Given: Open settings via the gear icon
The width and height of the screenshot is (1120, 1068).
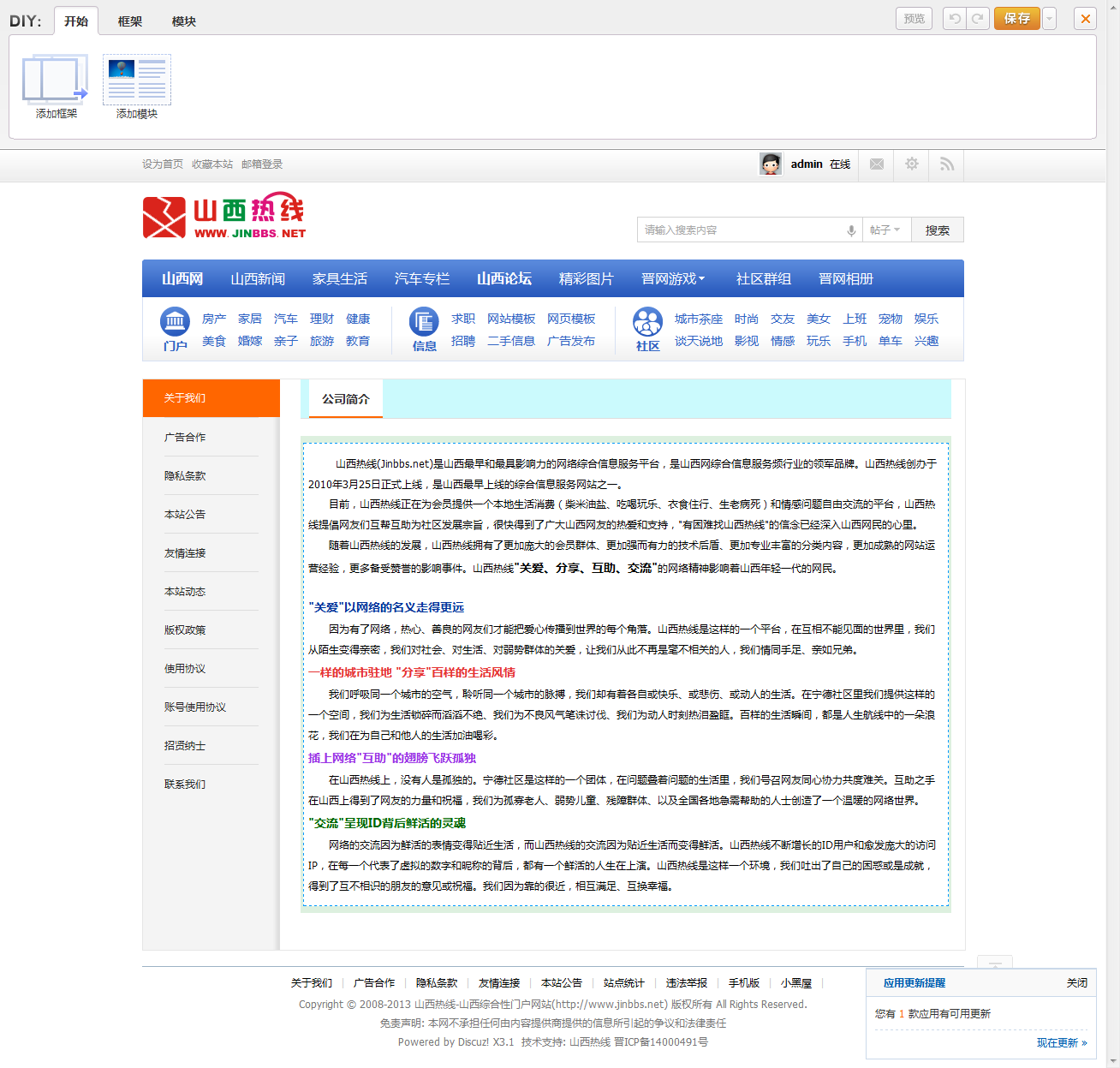Looking at the screenshot, I should pos(911,164).
